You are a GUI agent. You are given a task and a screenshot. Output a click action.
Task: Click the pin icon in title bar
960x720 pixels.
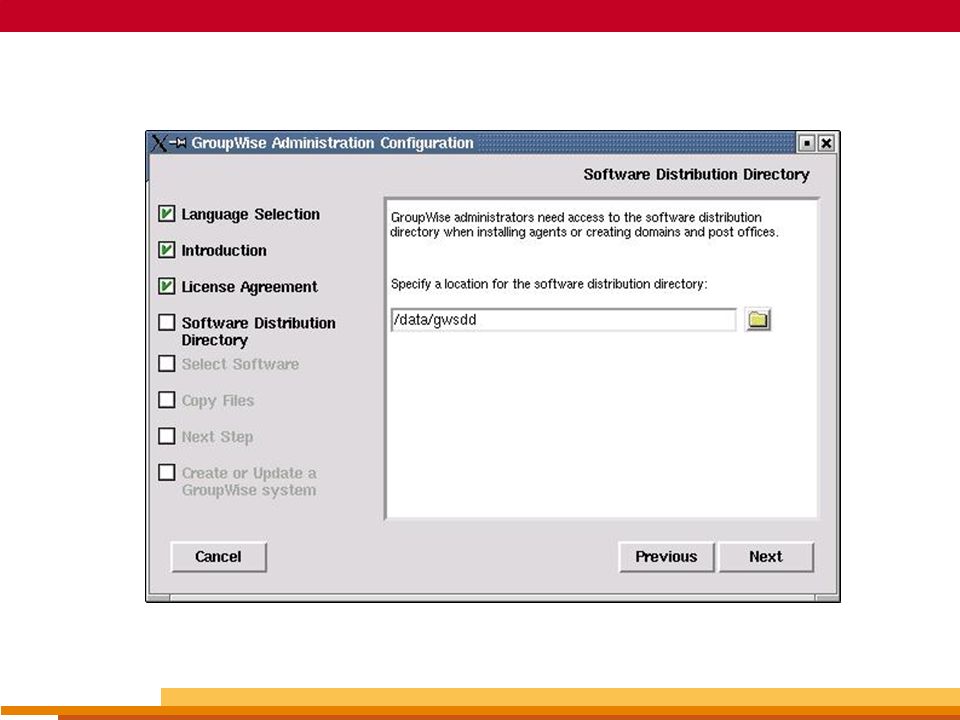pyautogui.click(x=178, y=143)
